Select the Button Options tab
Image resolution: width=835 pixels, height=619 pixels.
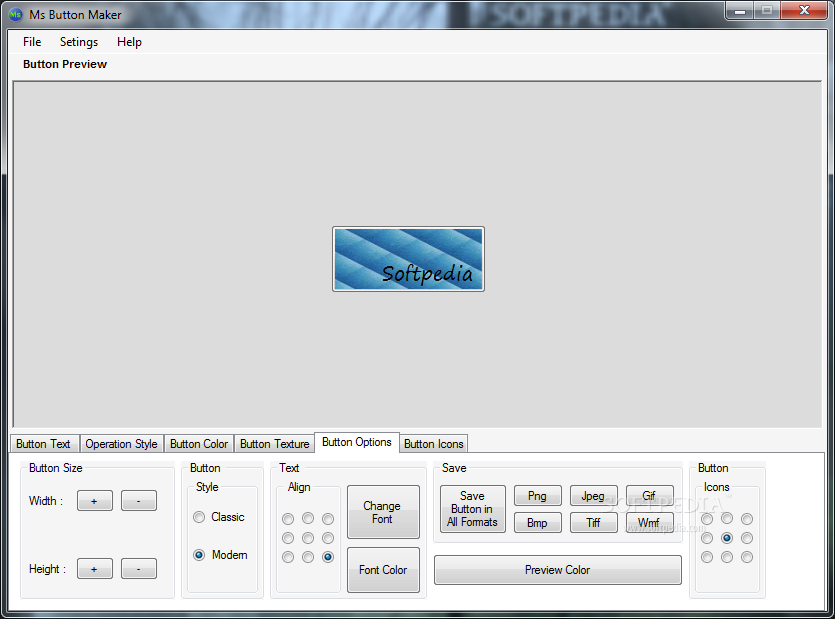click(x=357, y=442)
